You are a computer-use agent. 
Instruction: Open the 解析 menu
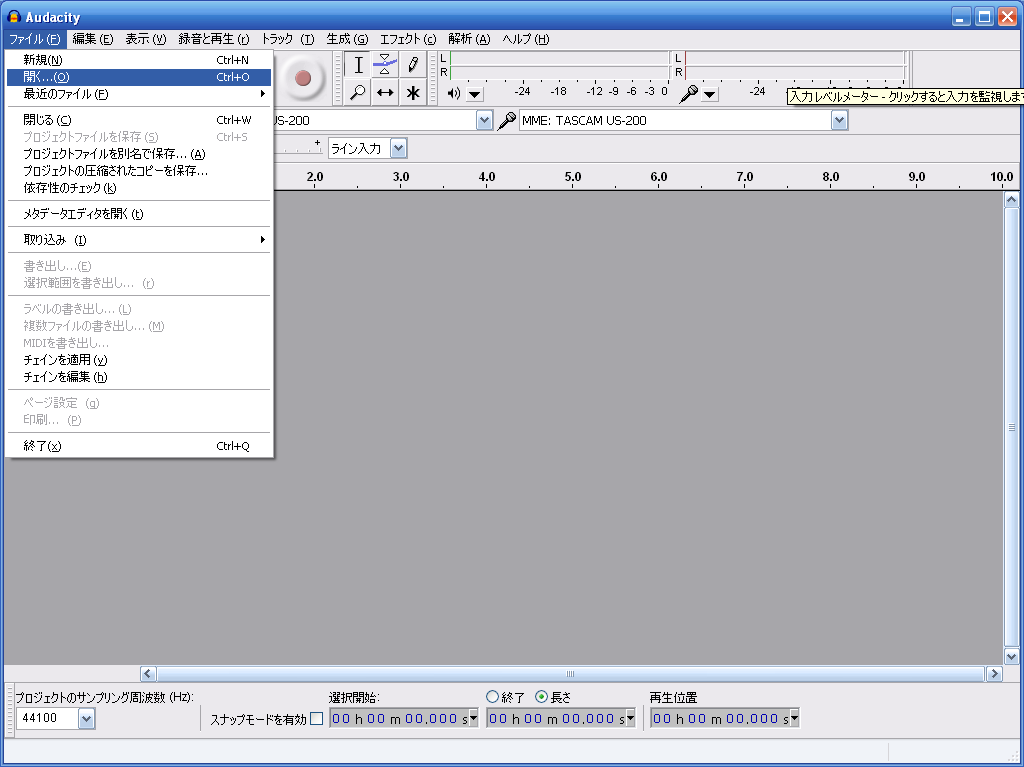point(469,39)
